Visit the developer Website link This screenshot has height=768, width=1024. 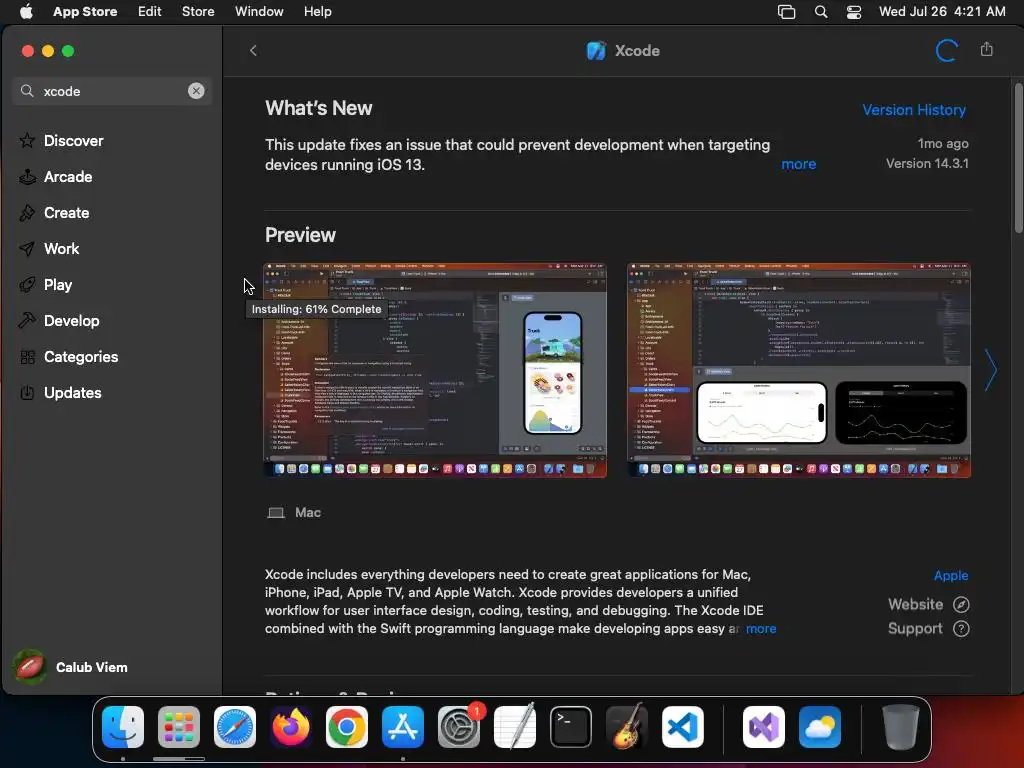pyautogui.click(x=928, y=604)
